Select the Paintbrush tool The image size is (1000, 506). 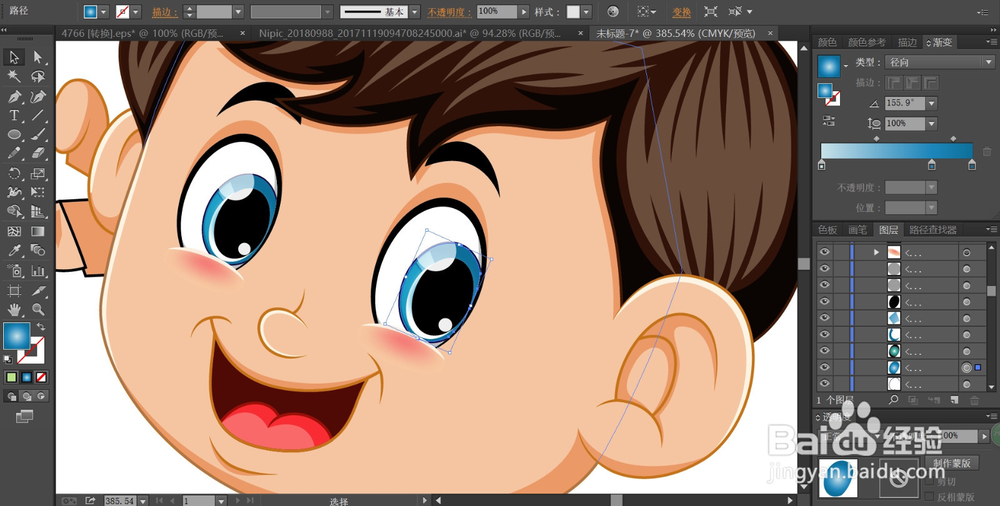(38, 135)
